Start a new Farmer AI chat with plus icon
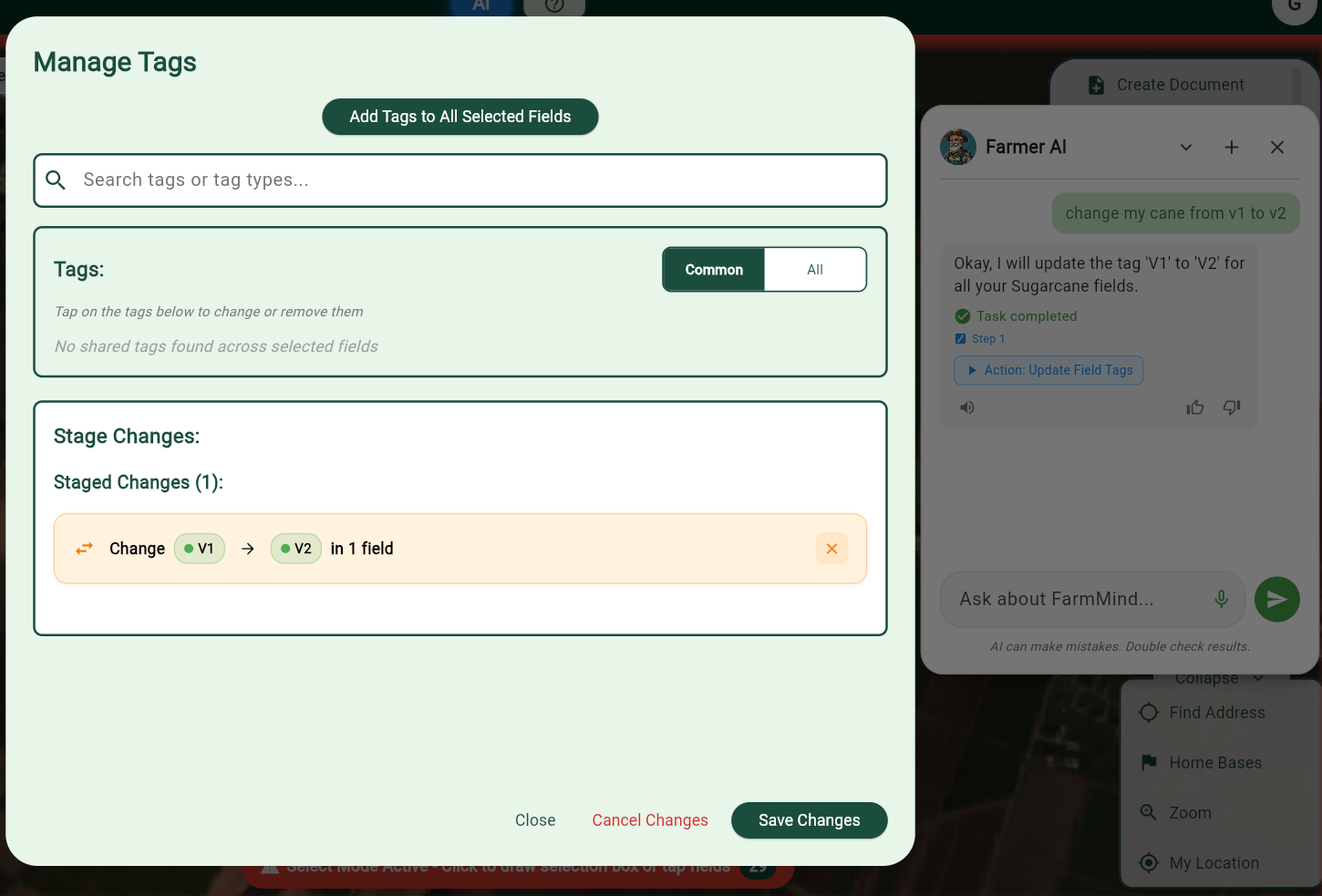This screenshot has width=1322, height=896. click(1232, 147)
